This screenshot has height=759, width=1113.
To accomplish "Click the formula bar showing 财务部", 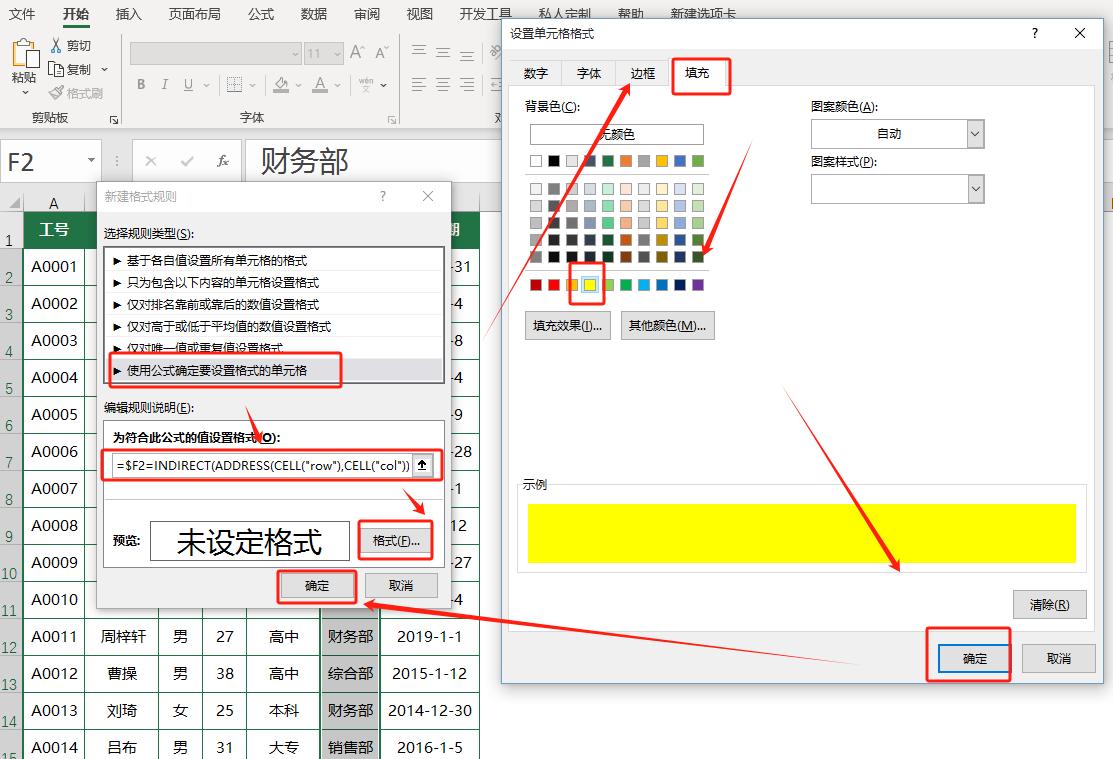I will point(374,161).
